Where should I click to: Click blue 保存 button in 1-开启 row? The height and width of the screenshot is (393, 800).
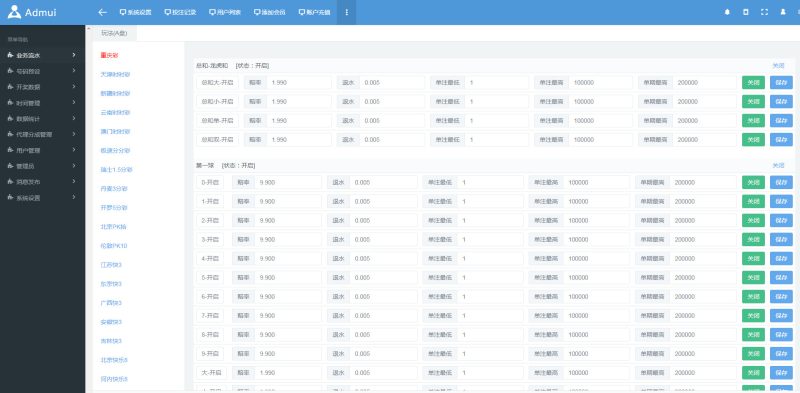click(x=781, y=202)
